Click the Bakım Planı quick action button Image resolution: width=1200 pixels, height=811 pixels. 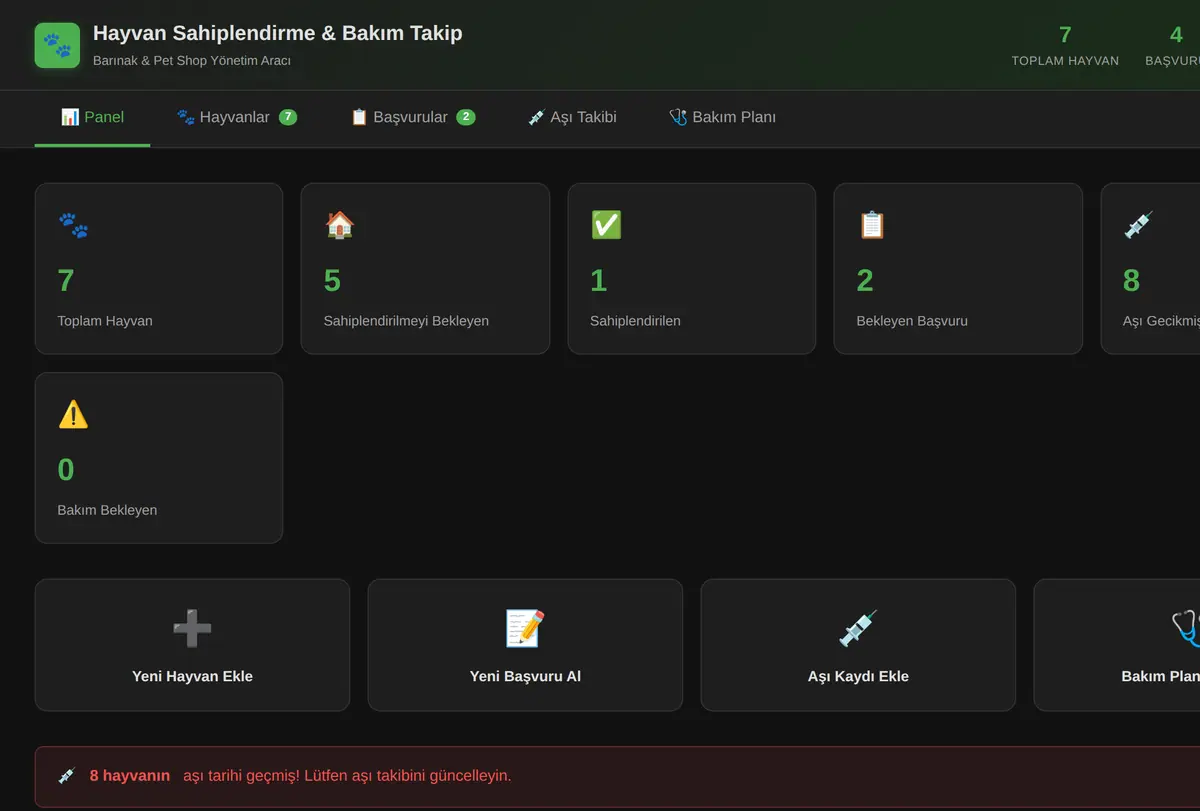1117,645
